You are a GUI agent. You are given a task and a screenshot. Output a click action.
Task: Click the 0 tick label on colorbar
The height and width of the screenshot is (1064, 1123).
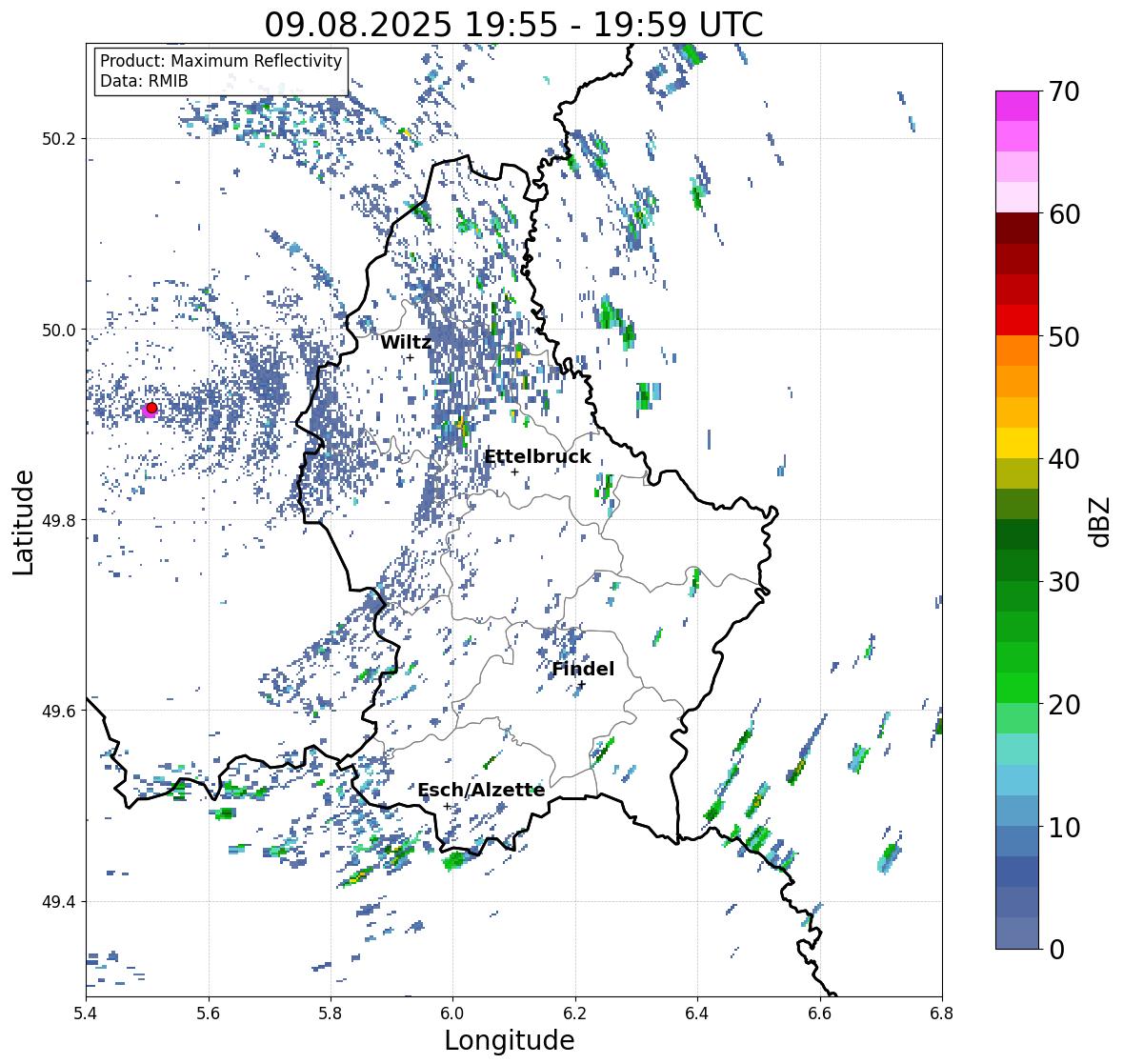point(1056,950)
